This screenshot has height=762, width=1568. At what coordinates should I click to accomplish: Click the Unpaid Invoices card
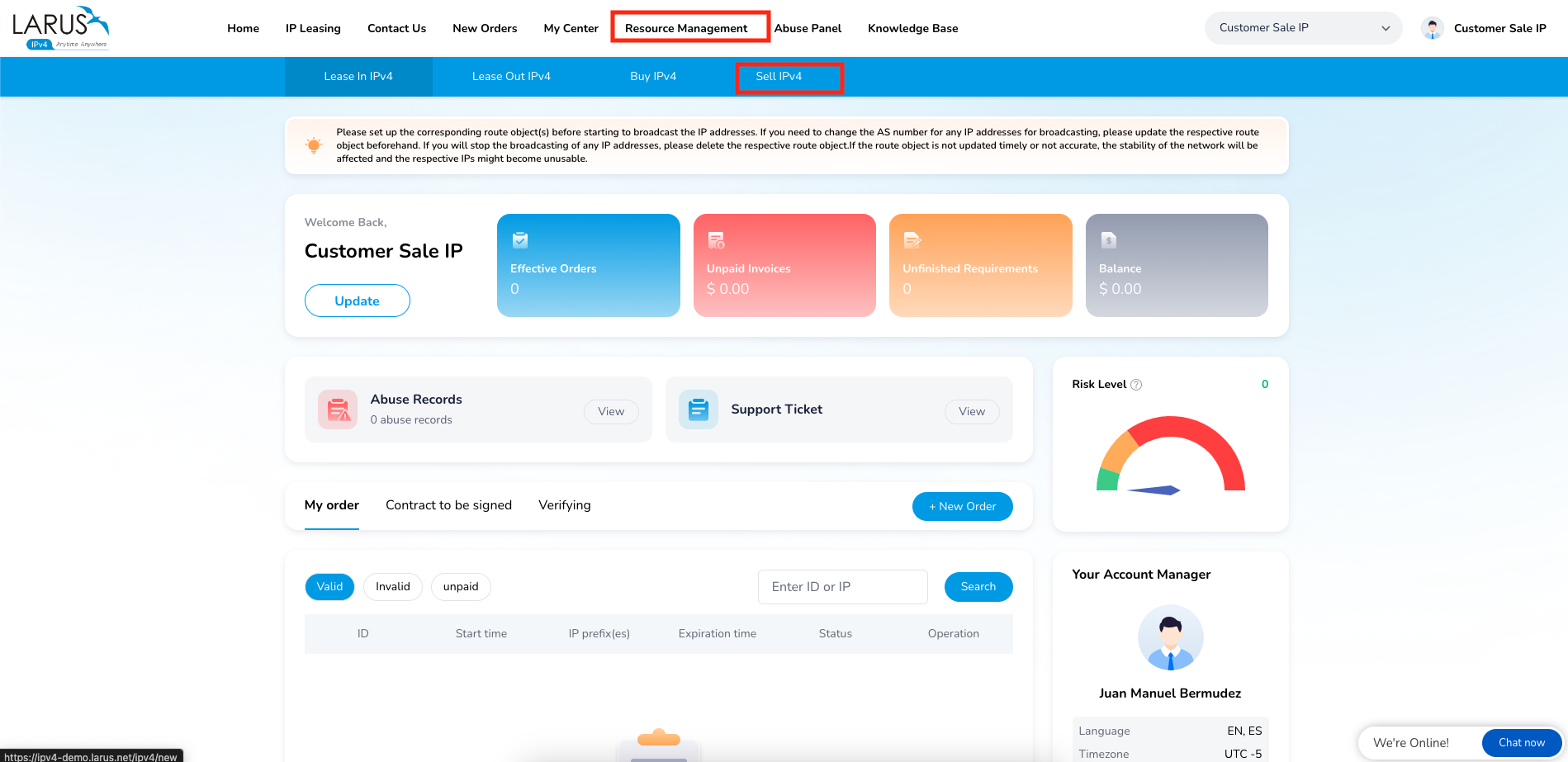tap(784, 266)
